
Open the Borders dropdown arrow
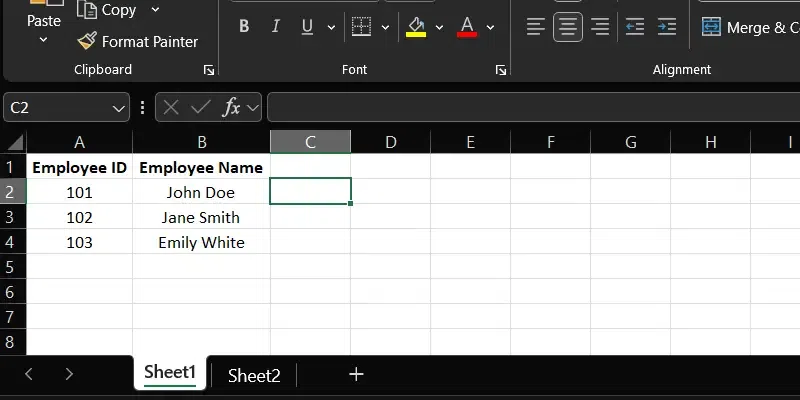pos(386,27)
